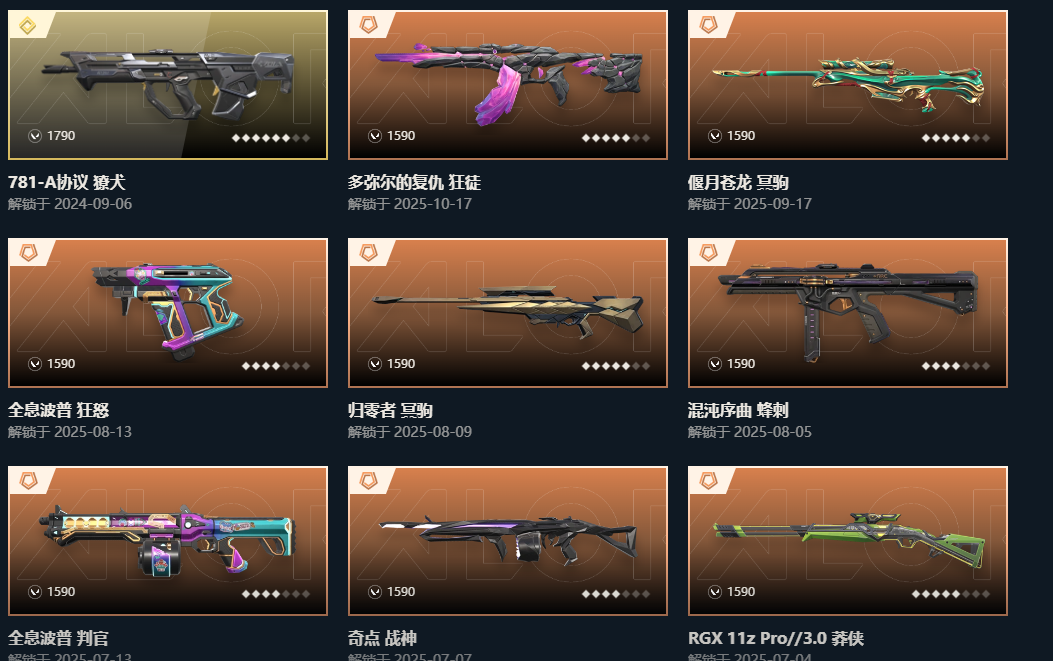Click the tier badge on RGX 11z Pro card
Screen dimensions: 1053x661
pos(708,481)
